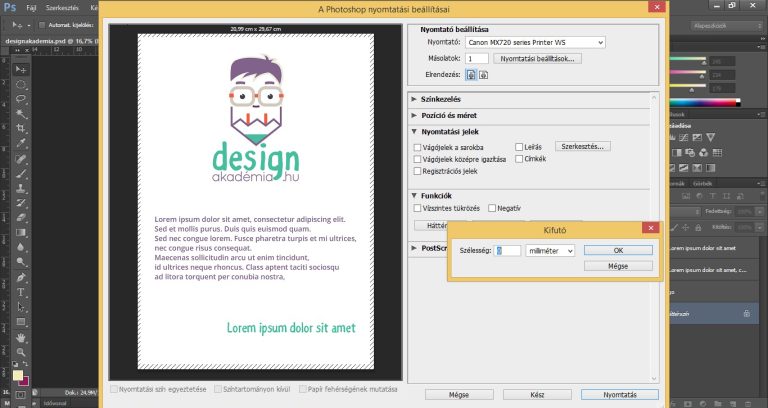768x408 pixels.
Task: Select the Zoom tool
Action: tap(21, 352)
